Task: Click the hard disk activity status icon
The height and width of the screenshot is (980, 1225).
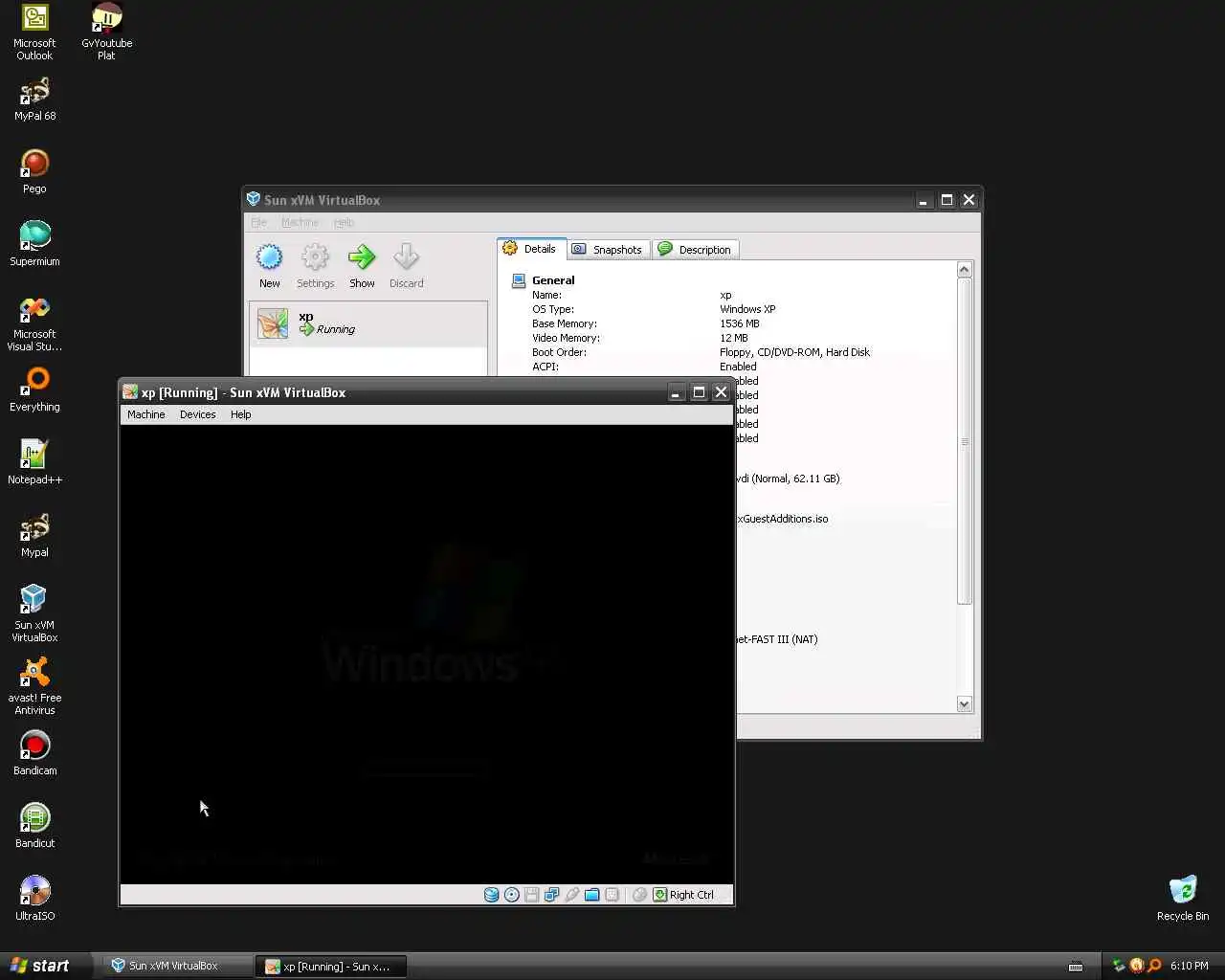Action: 491,895
